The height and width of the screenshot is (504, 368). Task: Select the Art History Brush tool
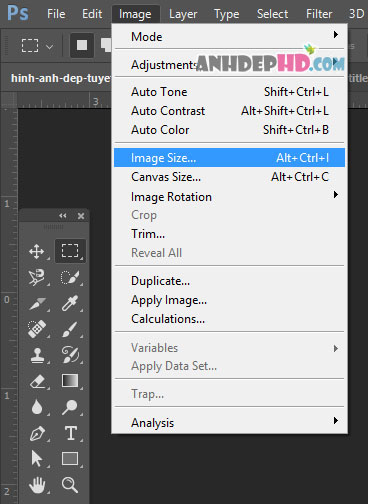tap(70, 355)
